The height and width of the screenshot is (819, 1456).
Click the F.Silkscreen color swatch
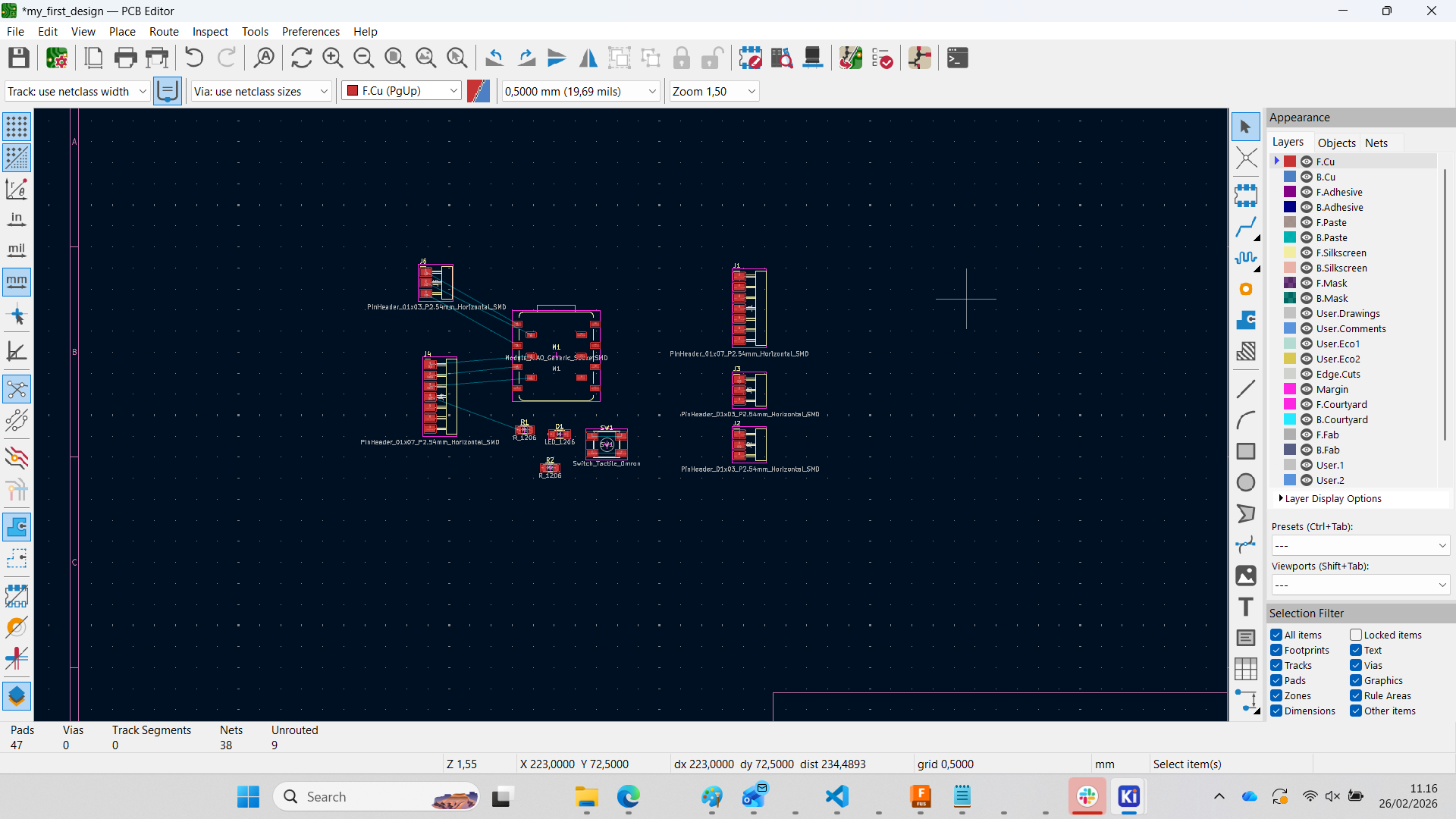point(1289,253)
